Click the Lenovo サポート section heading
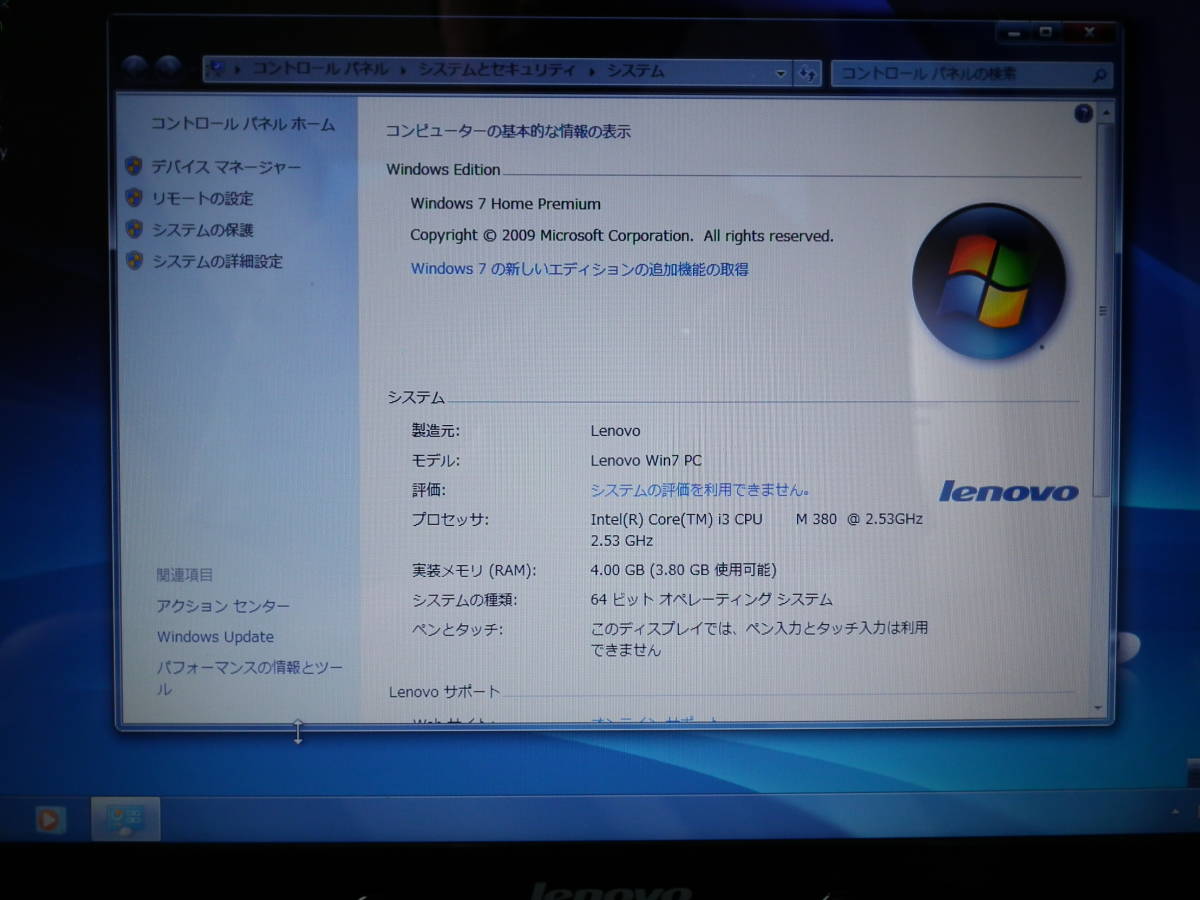The image size is (1200, 900). point(444,691)
